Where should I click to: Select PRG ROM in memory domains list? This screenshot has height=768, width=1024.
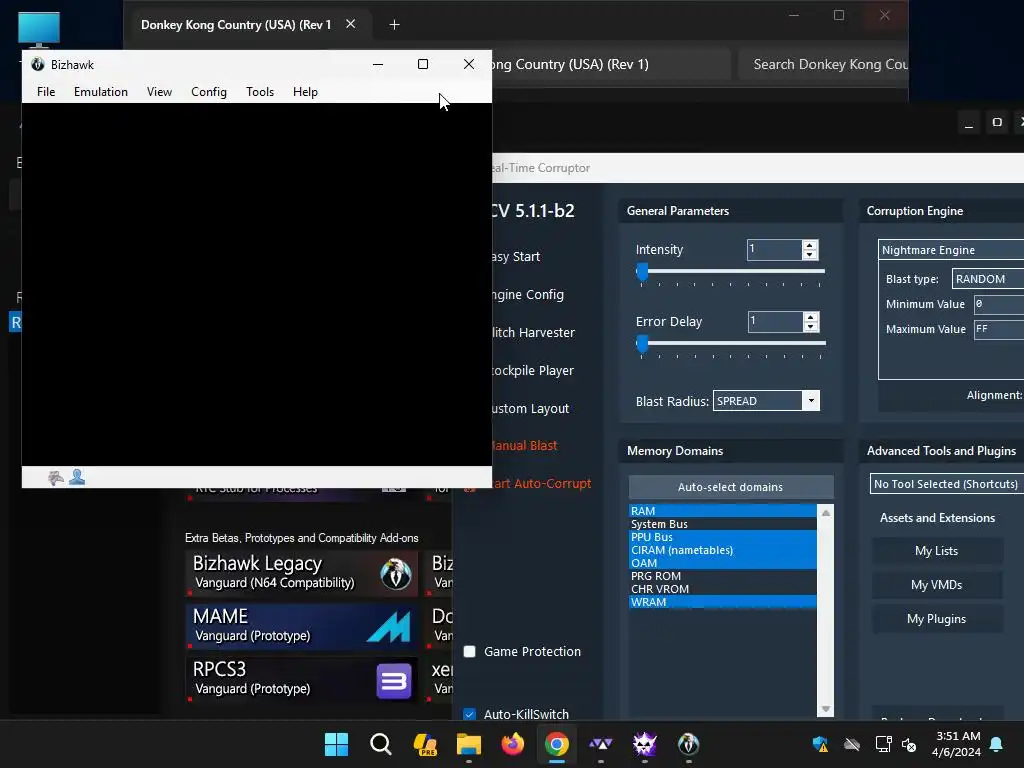click(722, 576)
